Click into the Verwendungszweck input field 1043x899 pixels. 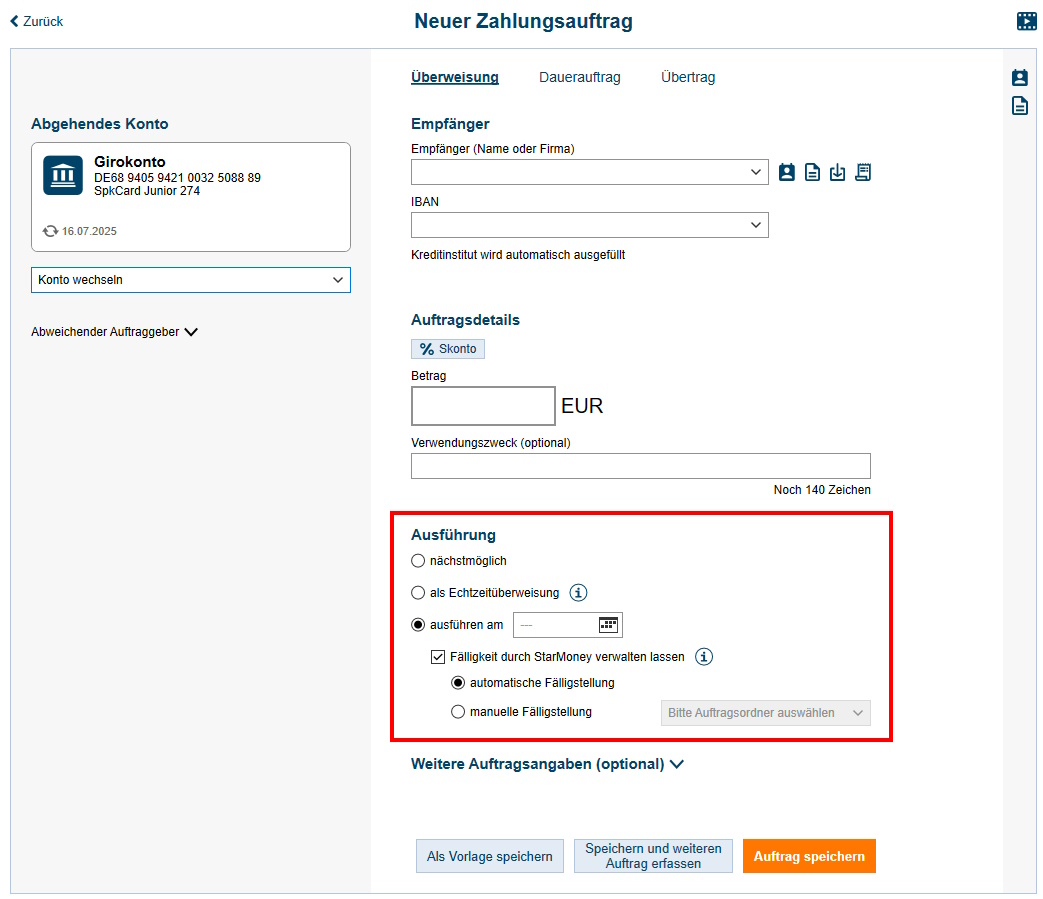[640, 466]
